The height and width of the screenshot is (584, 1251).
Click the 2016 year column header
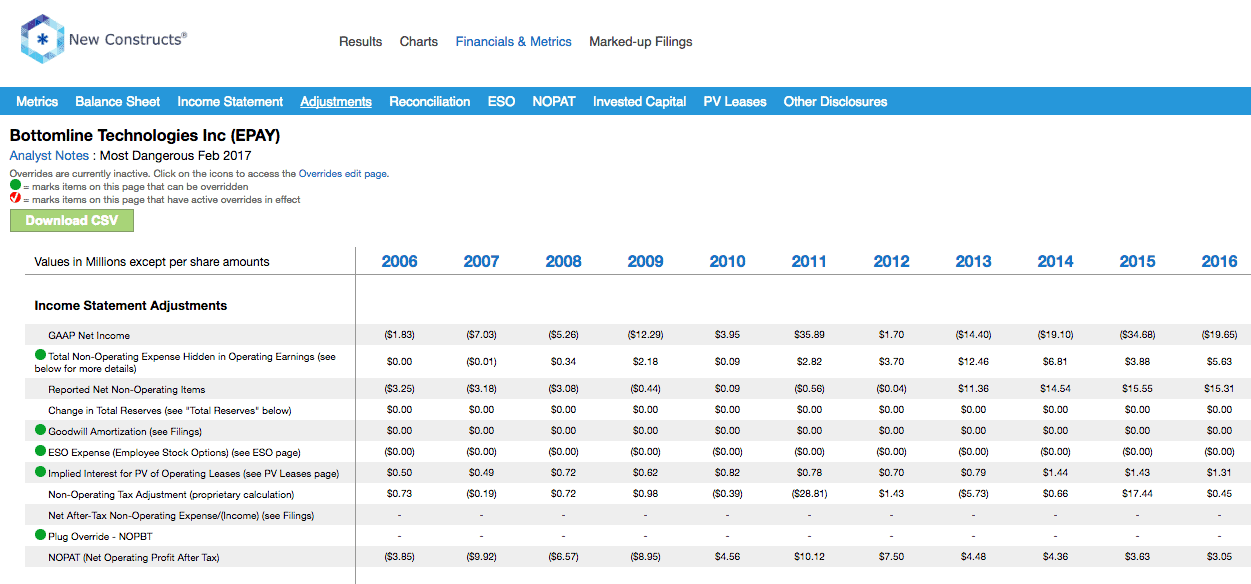[1220, 261]
